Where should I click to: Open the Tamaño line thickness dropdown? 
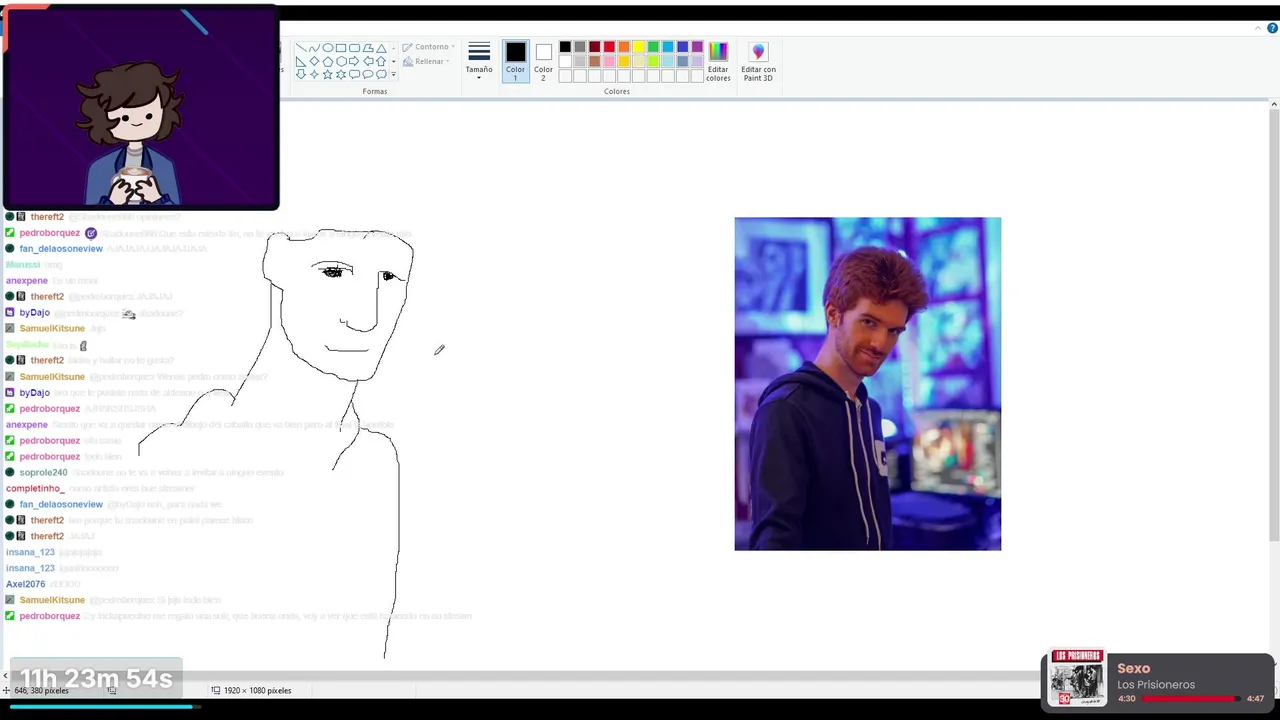tap(479, 60)
